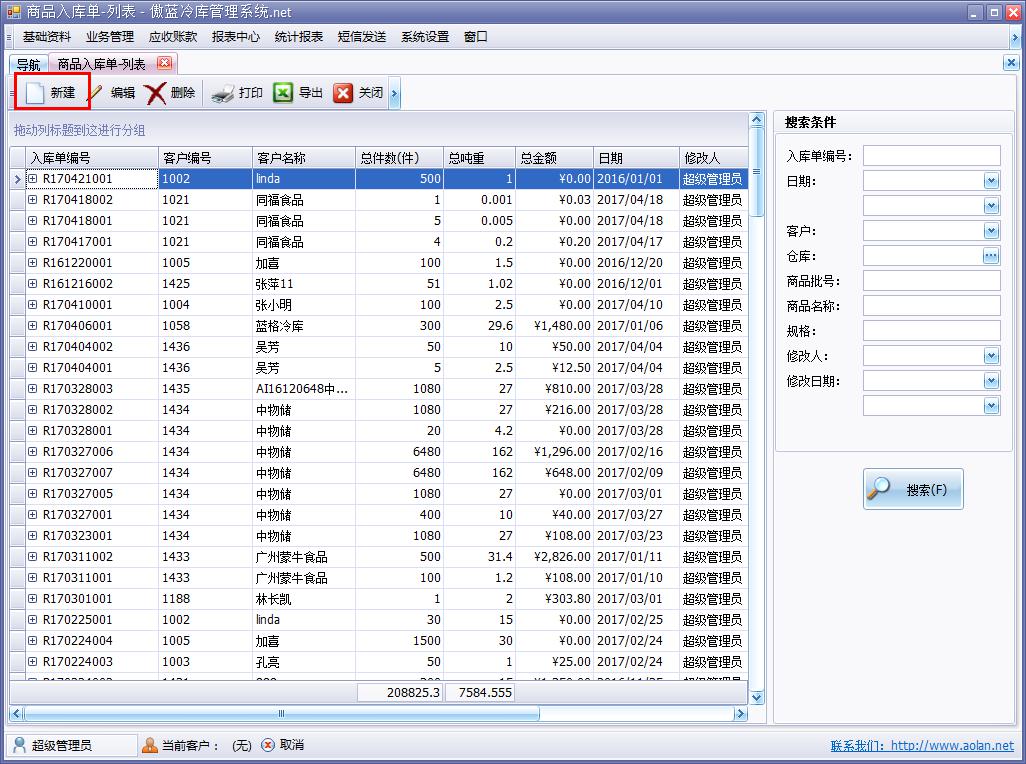Click the horizontal scrollbar under the grid
Image resolution: width=1026 pixels, height=764 pixels.
pos(280,714)
